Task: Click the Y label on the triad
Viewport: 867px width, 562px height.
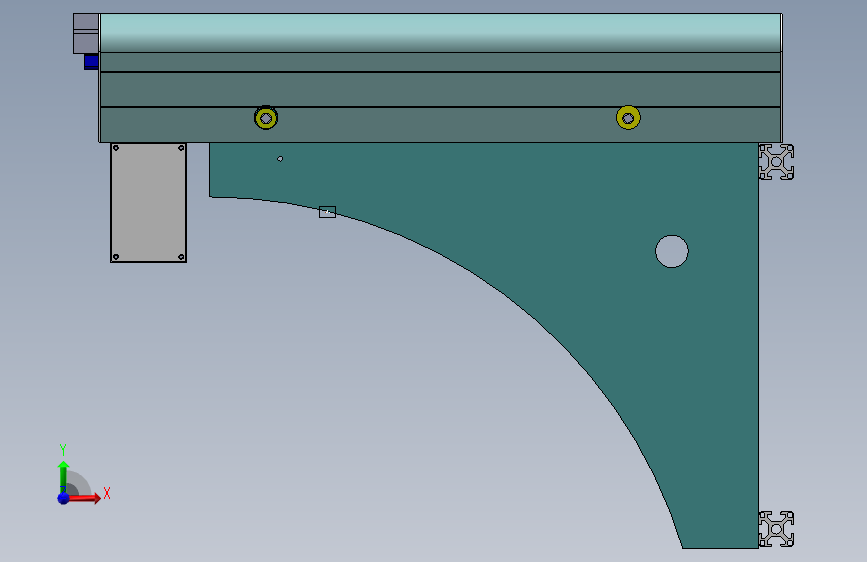Action: click(x=63, y=450)
